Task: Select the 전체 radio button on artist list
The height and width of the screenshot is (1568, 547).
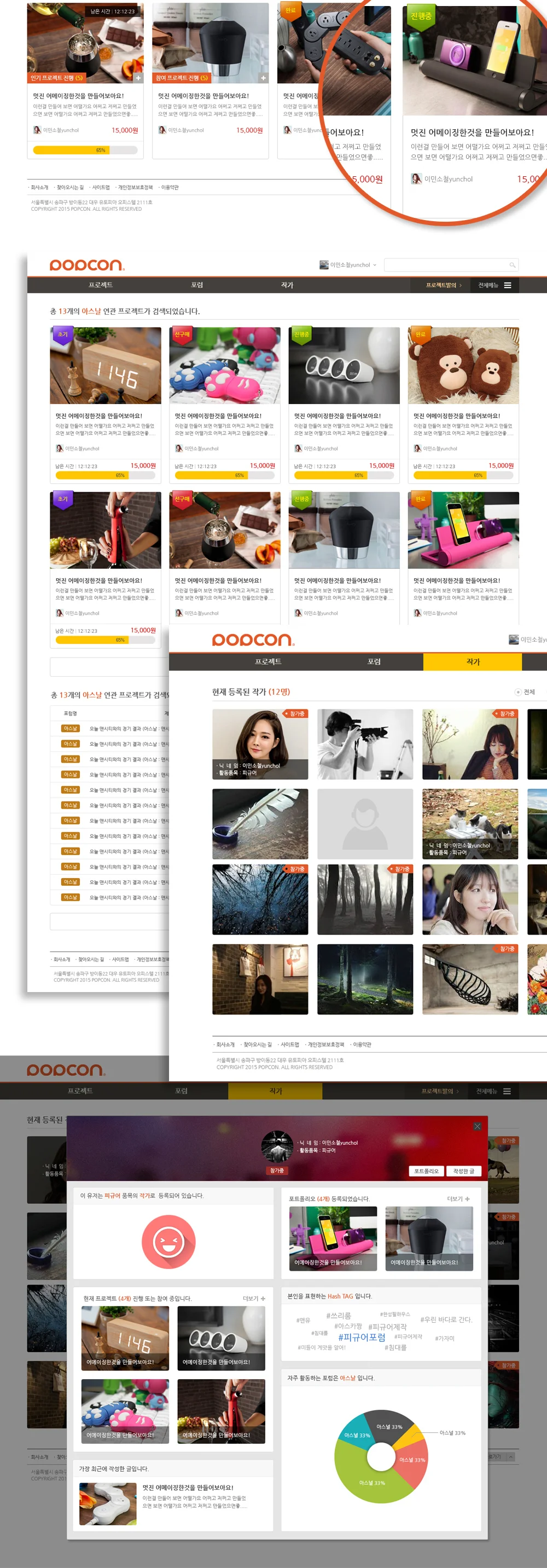Action: pyautogui.click(x=518, y=692)
